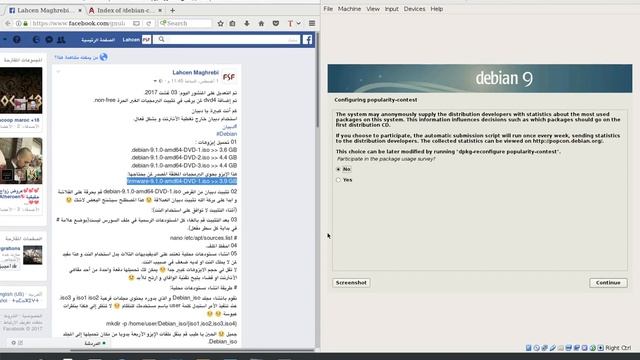This screenshot has height=360, width=640.
Task: Click VirtualBox hard disk status icon
Action: tap(529, 348)
